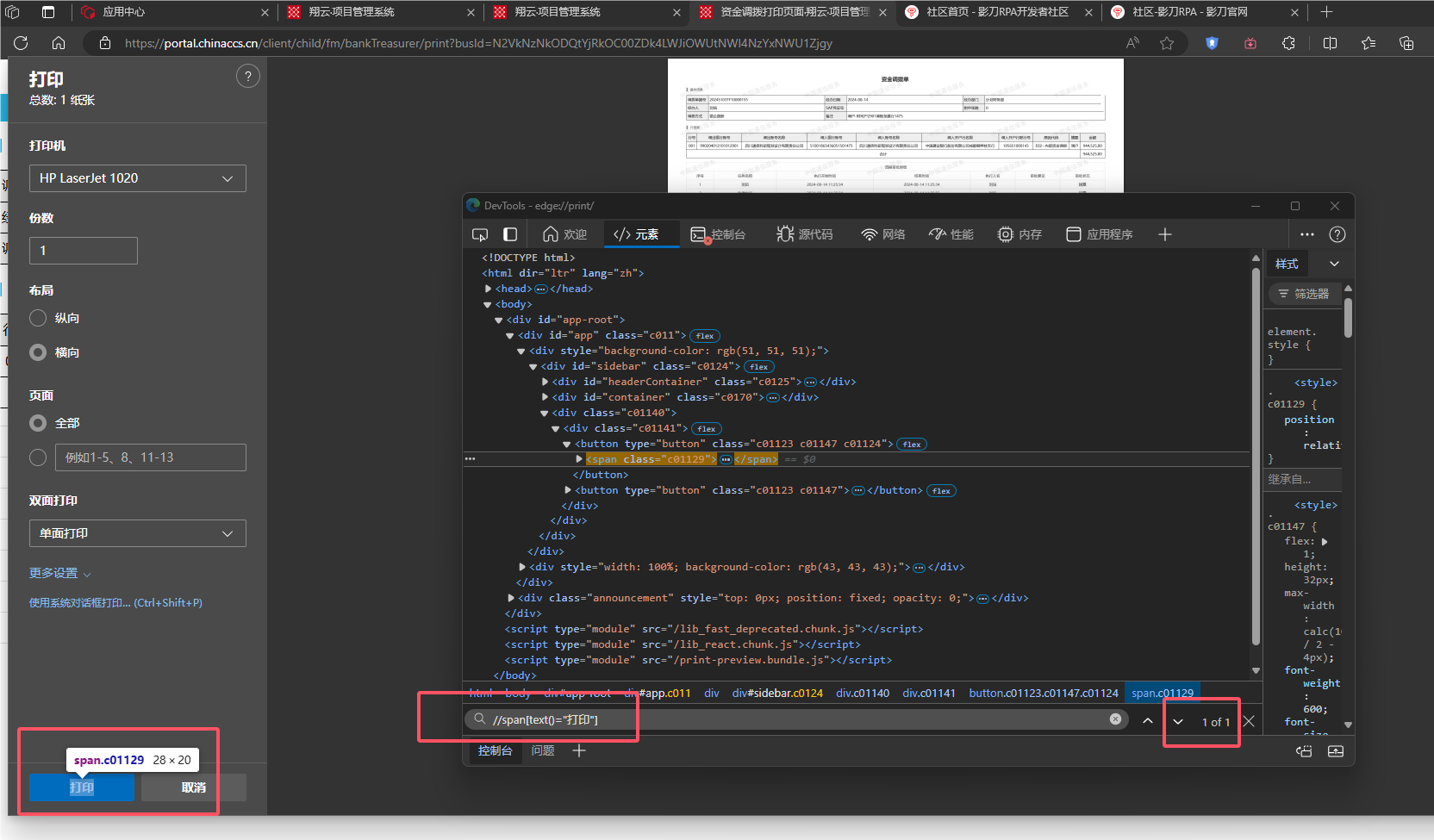Open DevTools more options ellipsis menu

coord(1306,234)
